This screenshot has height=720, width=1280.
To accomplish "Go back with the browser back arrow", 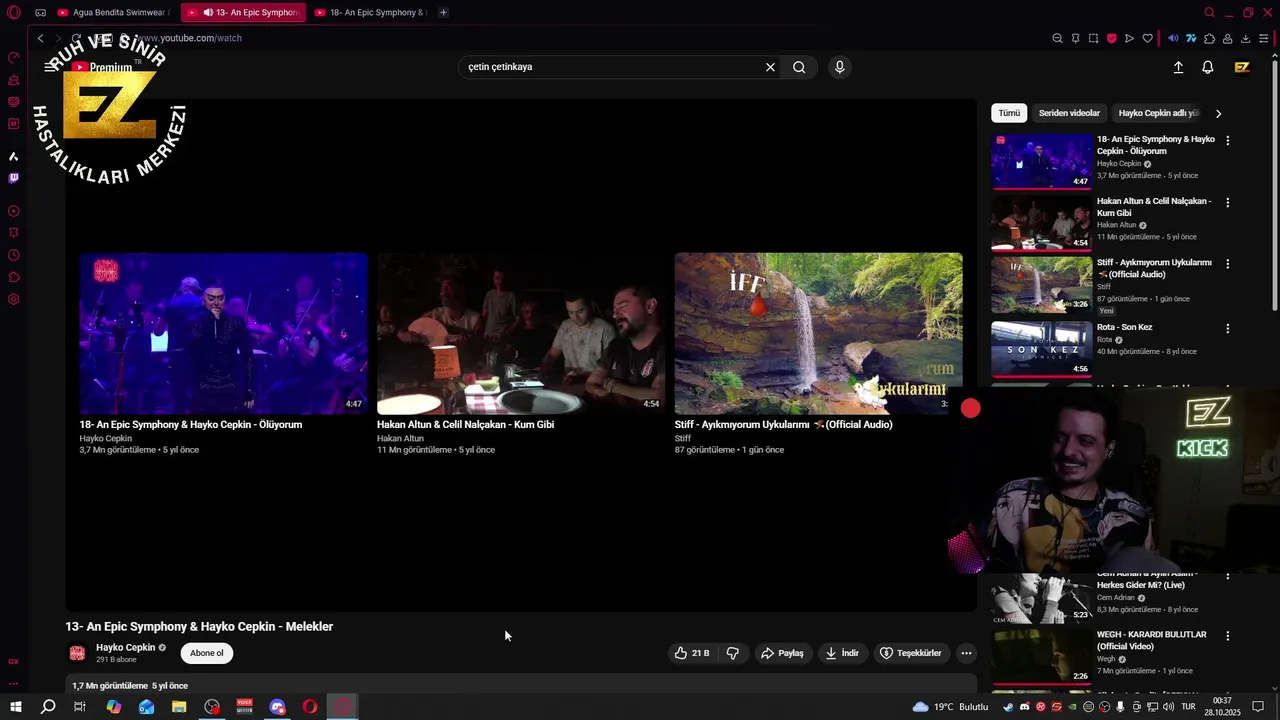I will pyautogui.click(x=40, y=38).
